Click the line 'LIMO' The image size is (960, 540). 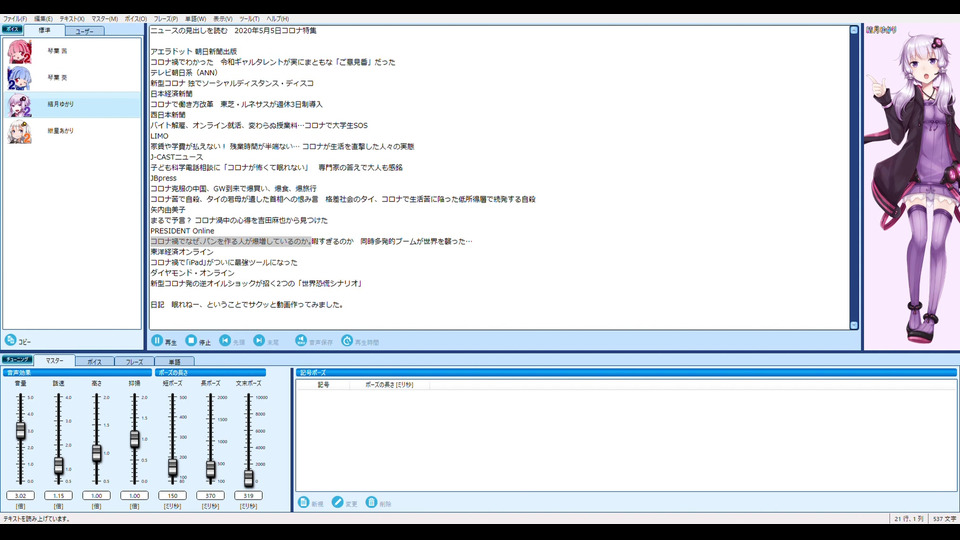pyautogui.click(x=159, y=136)
